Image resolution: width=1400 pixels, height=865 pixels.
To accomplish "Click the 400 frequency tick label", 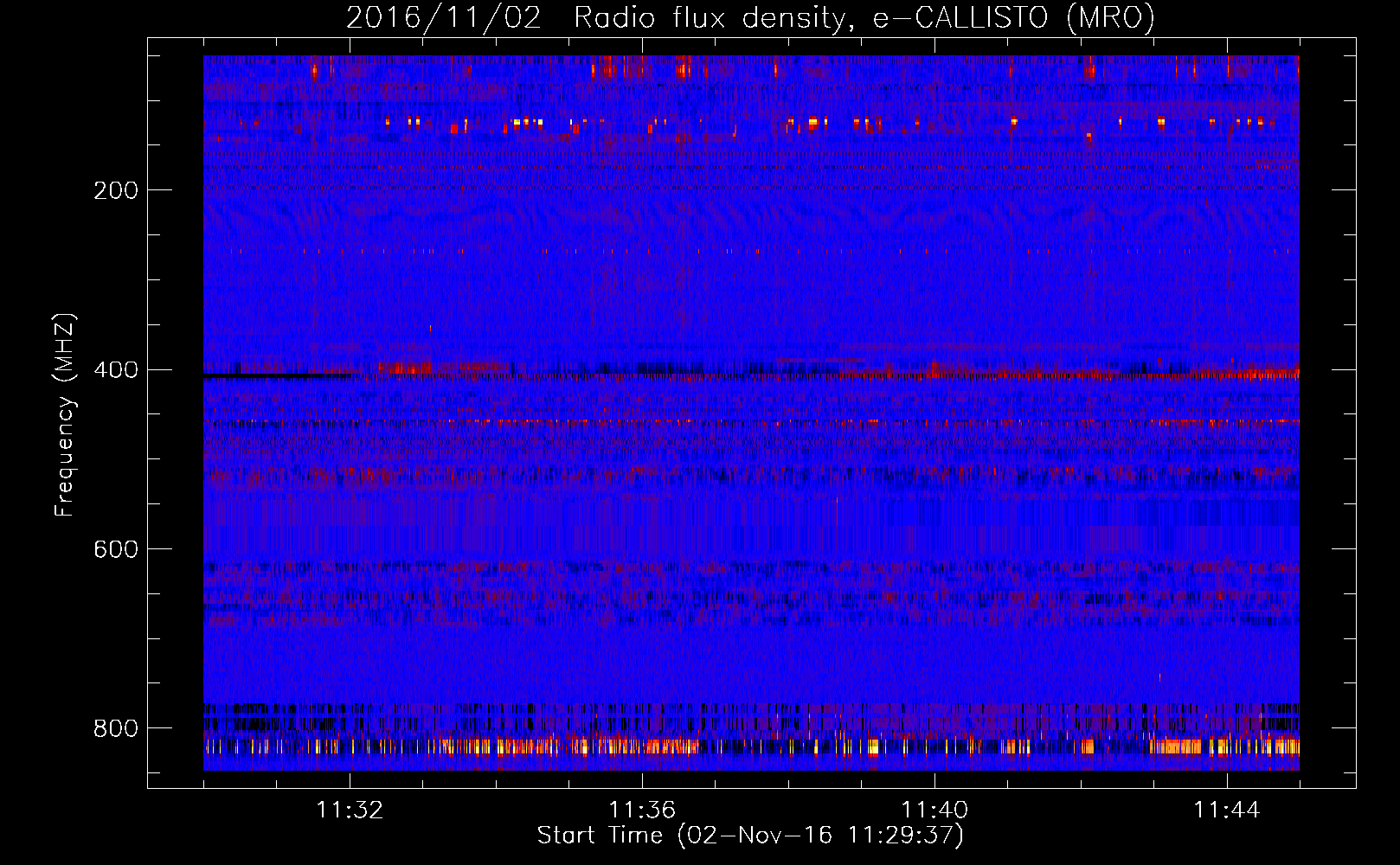I will [x=115, y=370].
